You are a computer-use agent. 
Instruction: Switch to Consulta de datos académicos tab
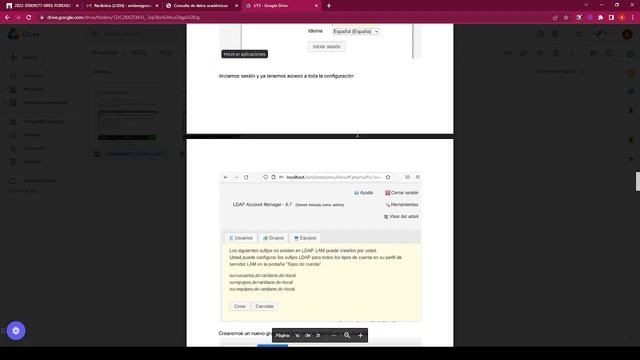coord(201,6)
